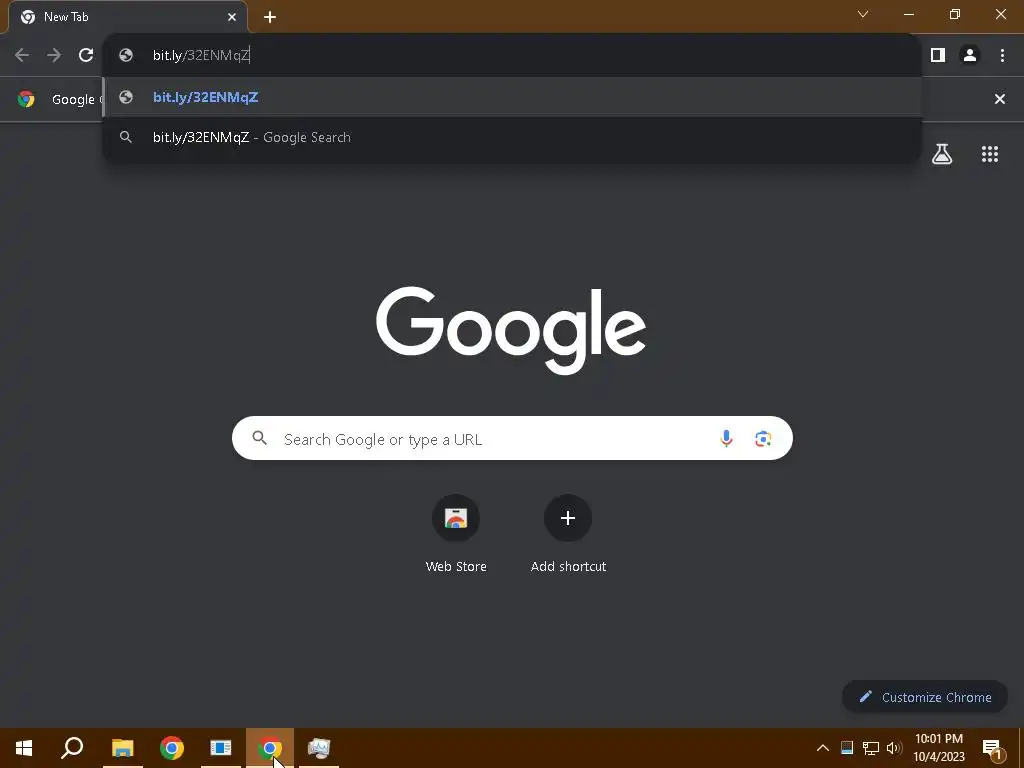Click the Google logo

click(511, 330)
